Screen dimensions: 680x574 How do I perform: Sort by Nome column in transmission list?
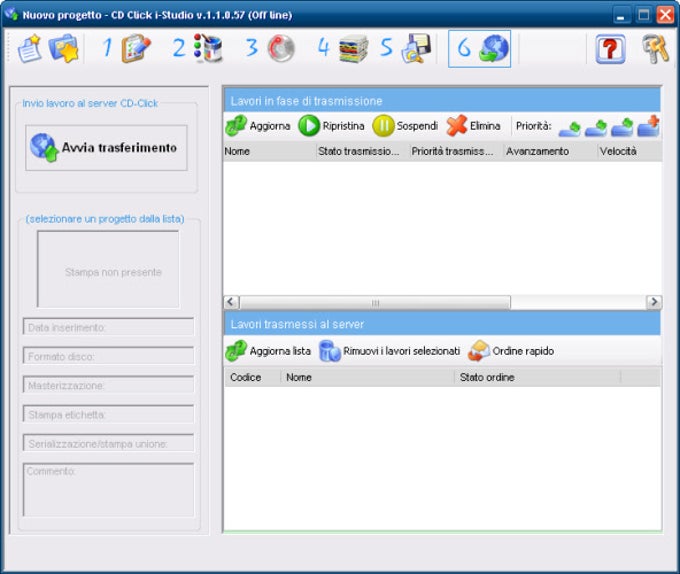coord(270,151)
